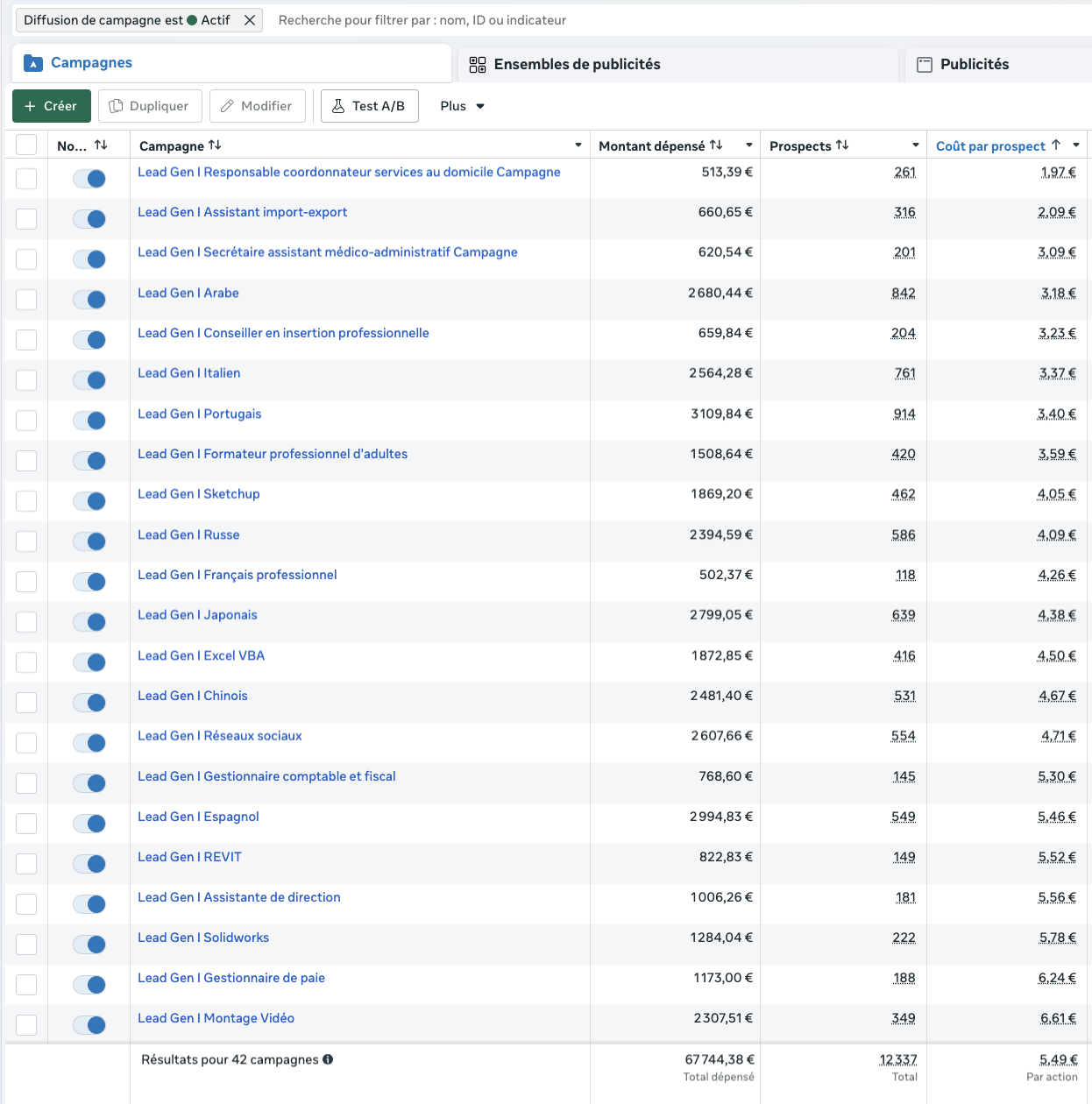The height and width of the screenshot is (1104, 1092).
Task: Click amount 3 109,84 € for Portugais
Action: coord(721,414)
